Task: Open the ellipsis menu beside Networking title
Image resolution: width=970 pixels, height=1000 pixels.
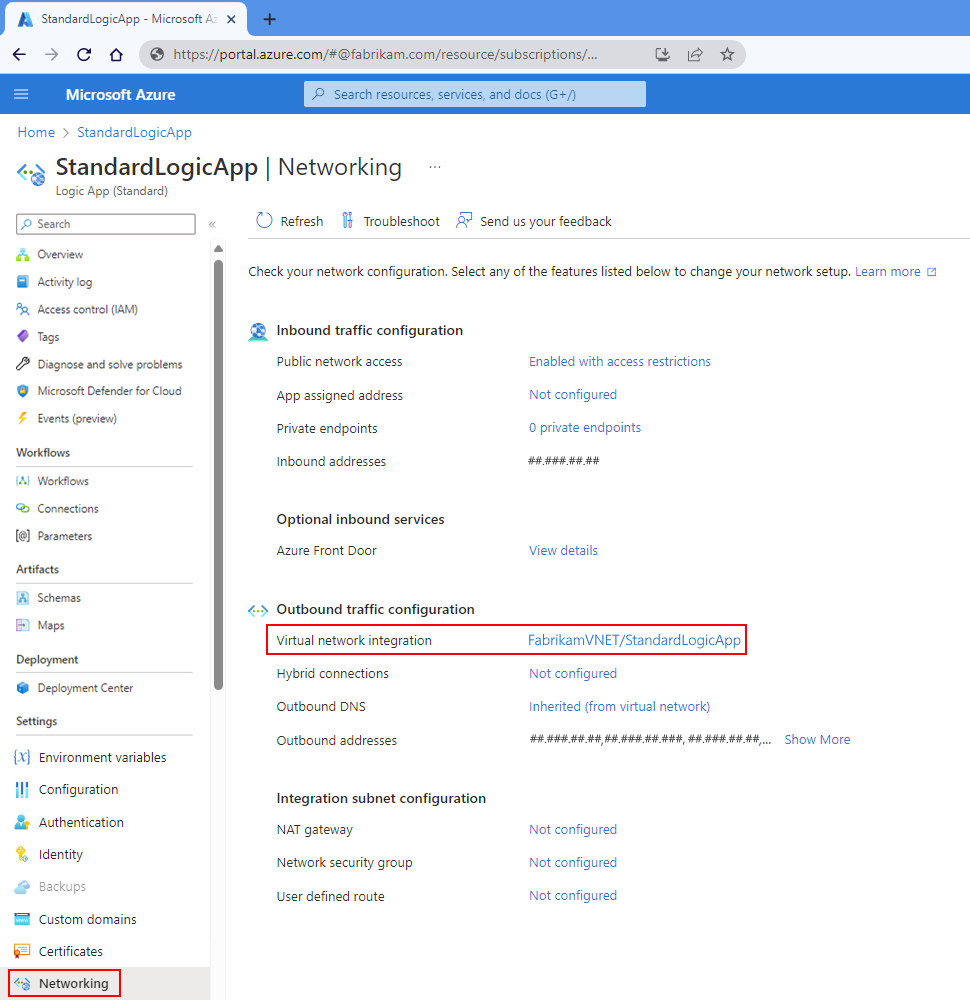Action: 434,168
